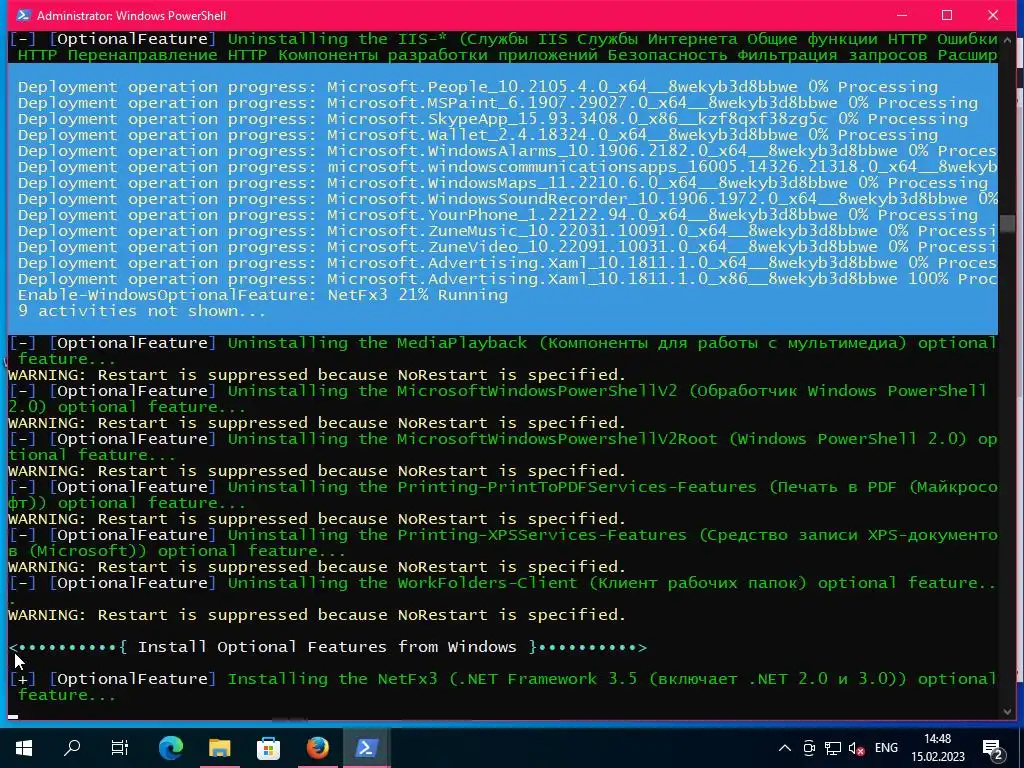Click the Microsoft.WindowsAlarms deployment progress line

[x=507, y=151]
